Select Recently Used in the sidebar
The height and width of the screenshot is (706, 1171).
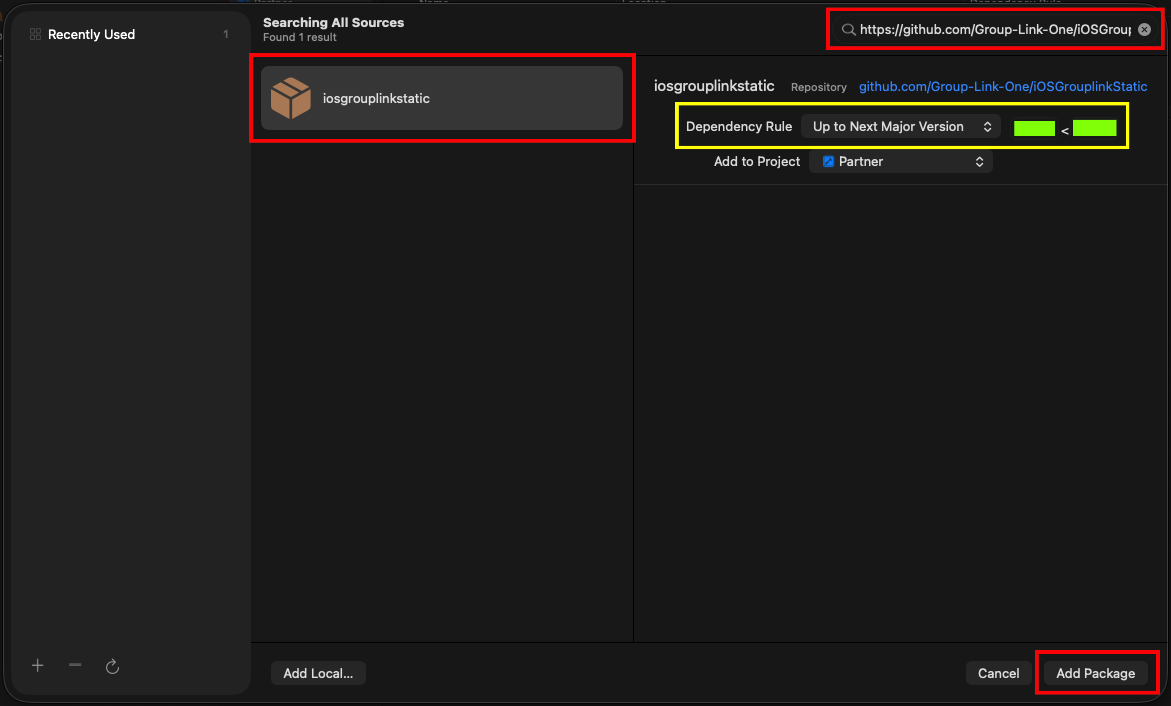pos(130,34)
